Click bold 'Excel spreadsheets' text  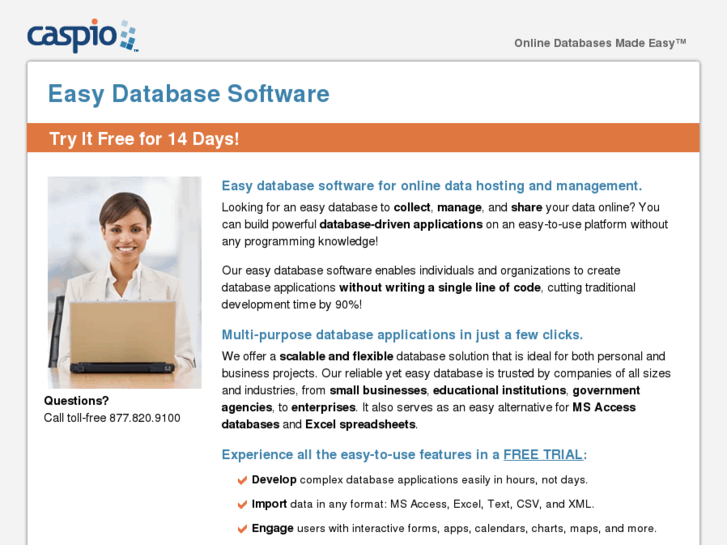(x=360, y=424)
